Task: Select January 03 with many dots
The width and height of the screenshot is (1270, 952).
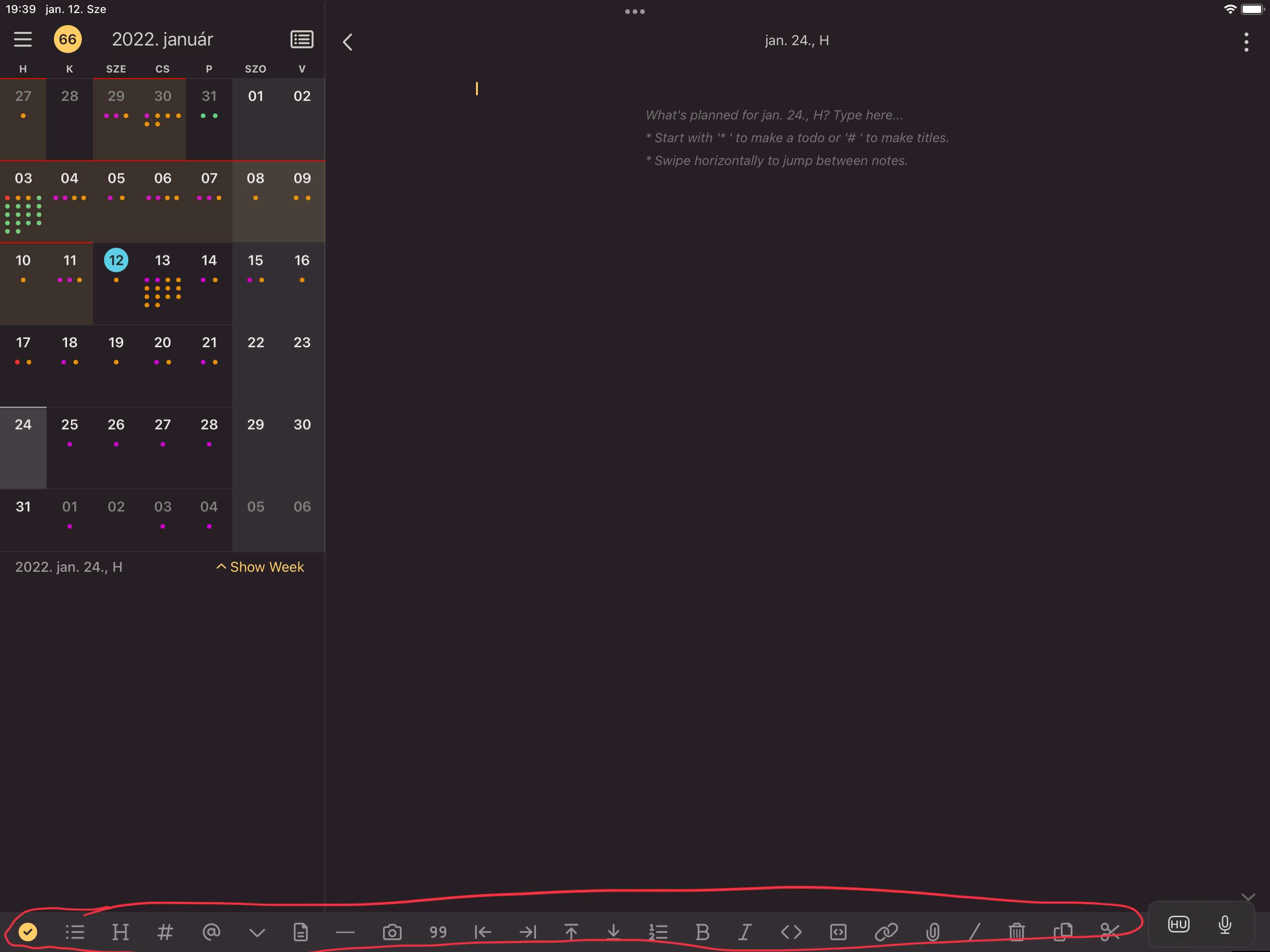Action: [x=23, y=201]
